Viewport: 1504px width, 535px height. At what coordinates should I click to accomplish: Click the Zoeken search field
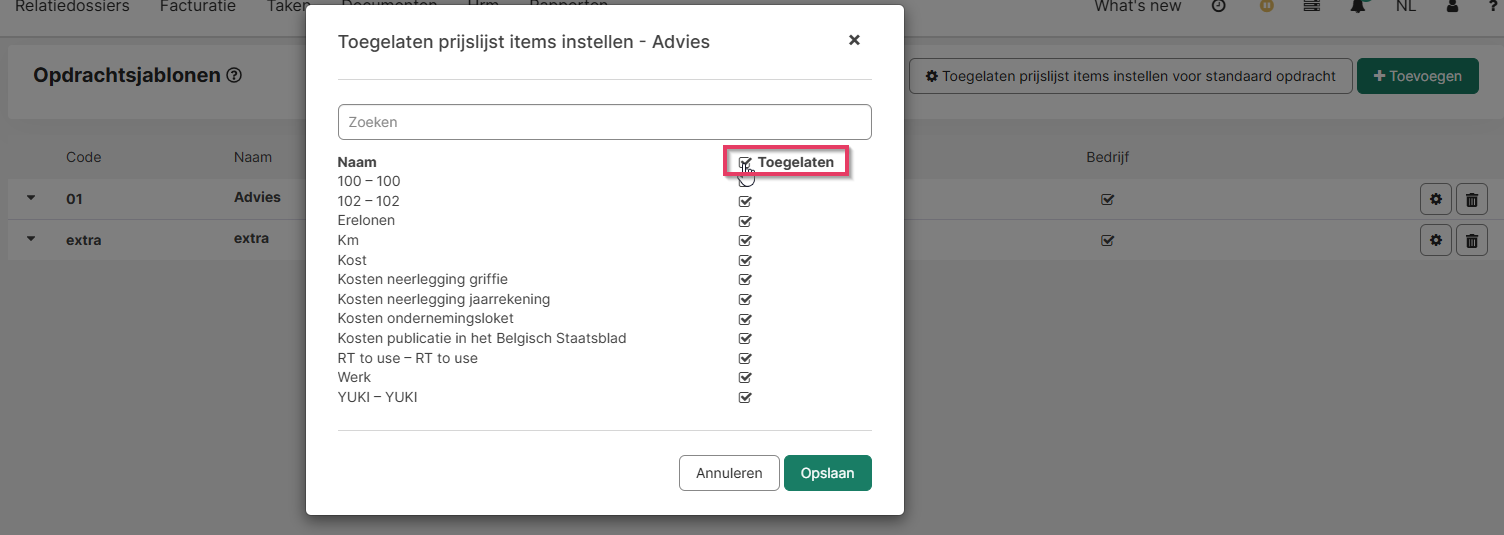tap(604, 122)
